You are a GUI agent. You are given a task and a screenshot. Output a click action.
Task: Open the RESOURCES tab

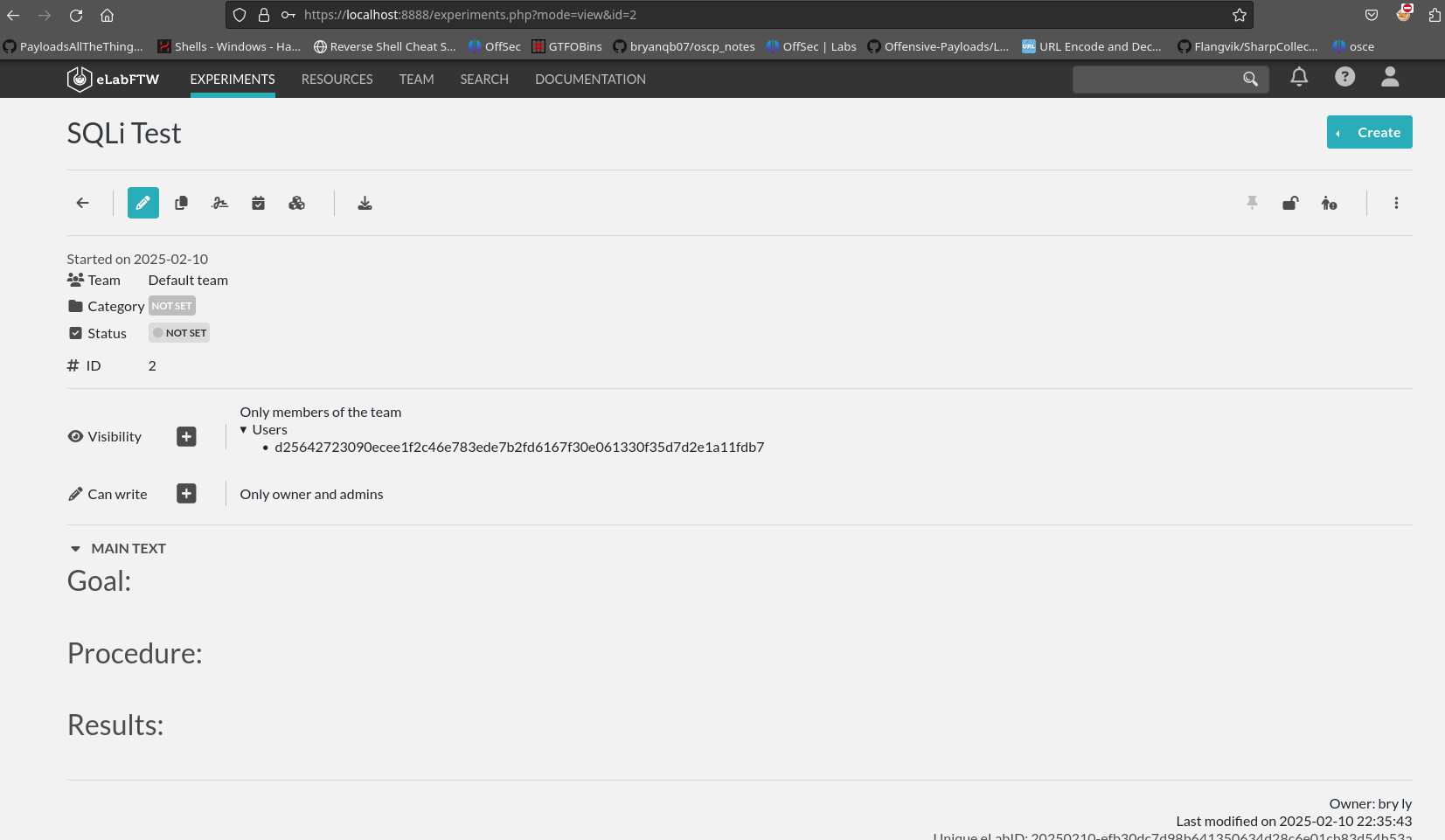337,79
